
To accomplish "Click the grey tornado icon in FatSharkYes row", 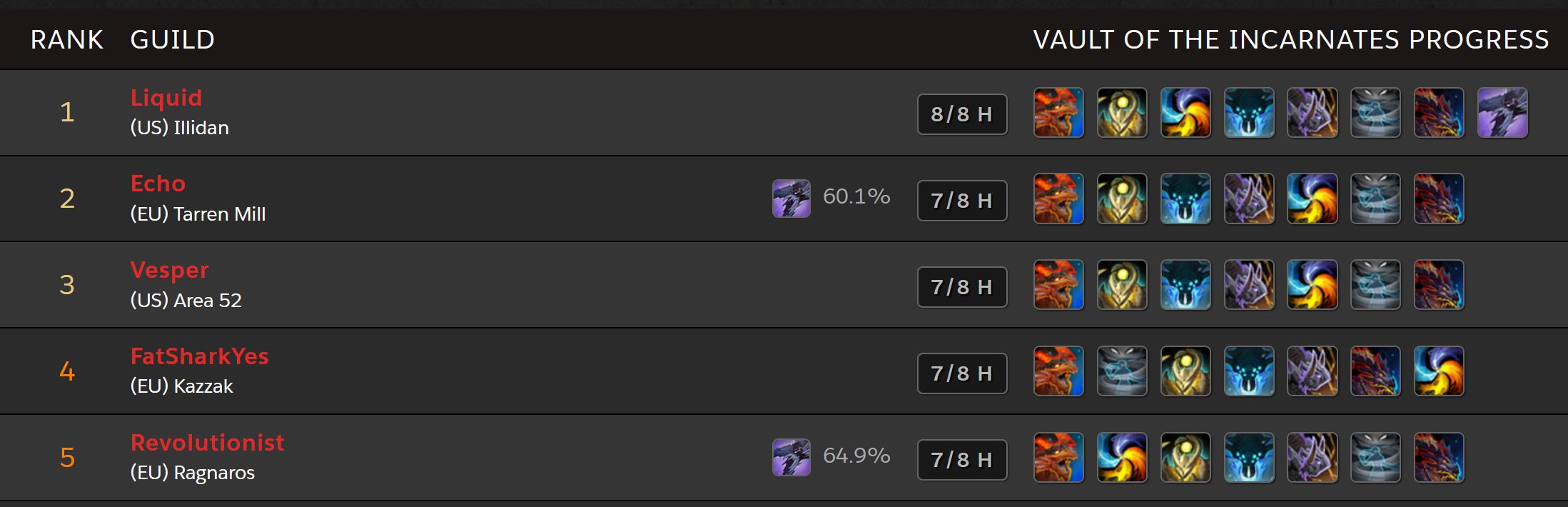I will (1122, 371).
